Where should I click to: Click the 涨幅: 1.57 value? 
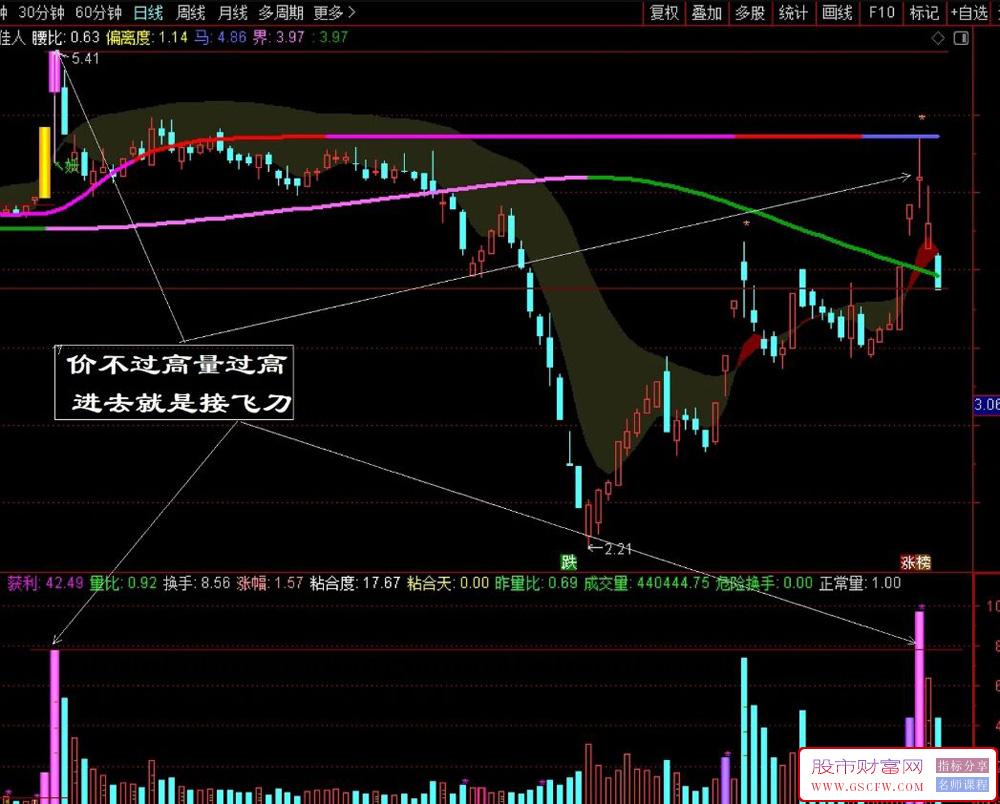tap(270, 583)
